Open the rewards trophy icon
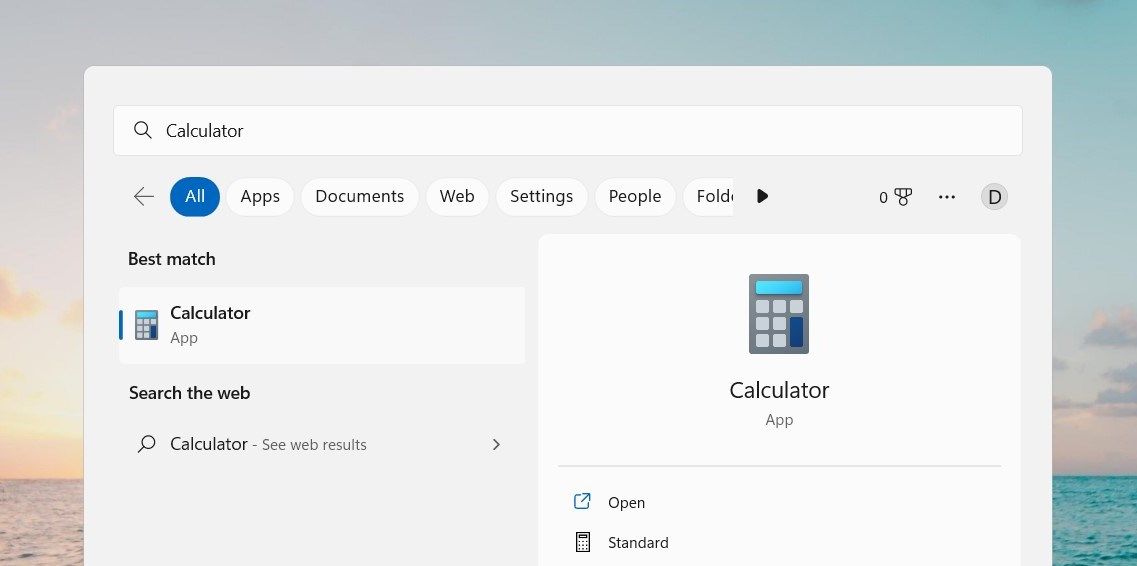Image resolution: width=1137 pixels, height=566 pixels. point(902,197)
